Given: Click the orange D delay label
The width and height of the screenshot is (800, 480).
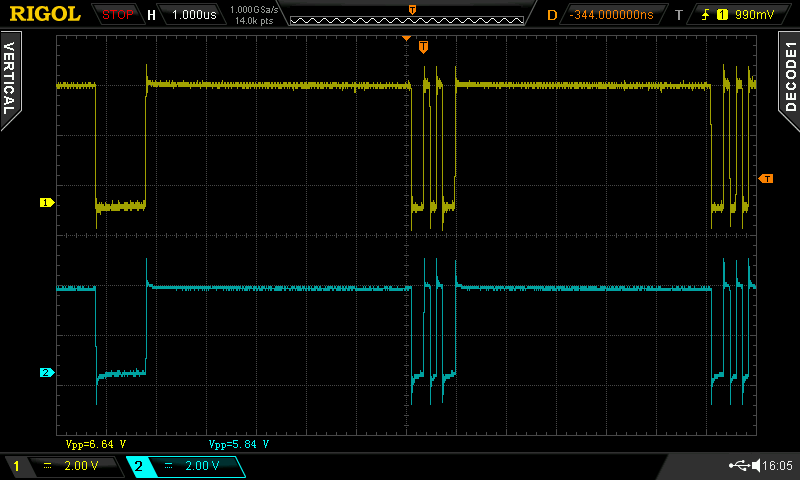Looking at the screenshot, I should 552,15.
